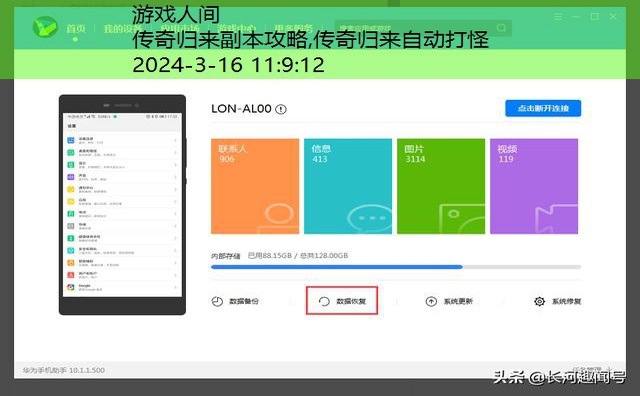The height and width of the screenshot is (396, 640).
Task: Click the info icon beside LON-AL00
Action: (281, 109)
